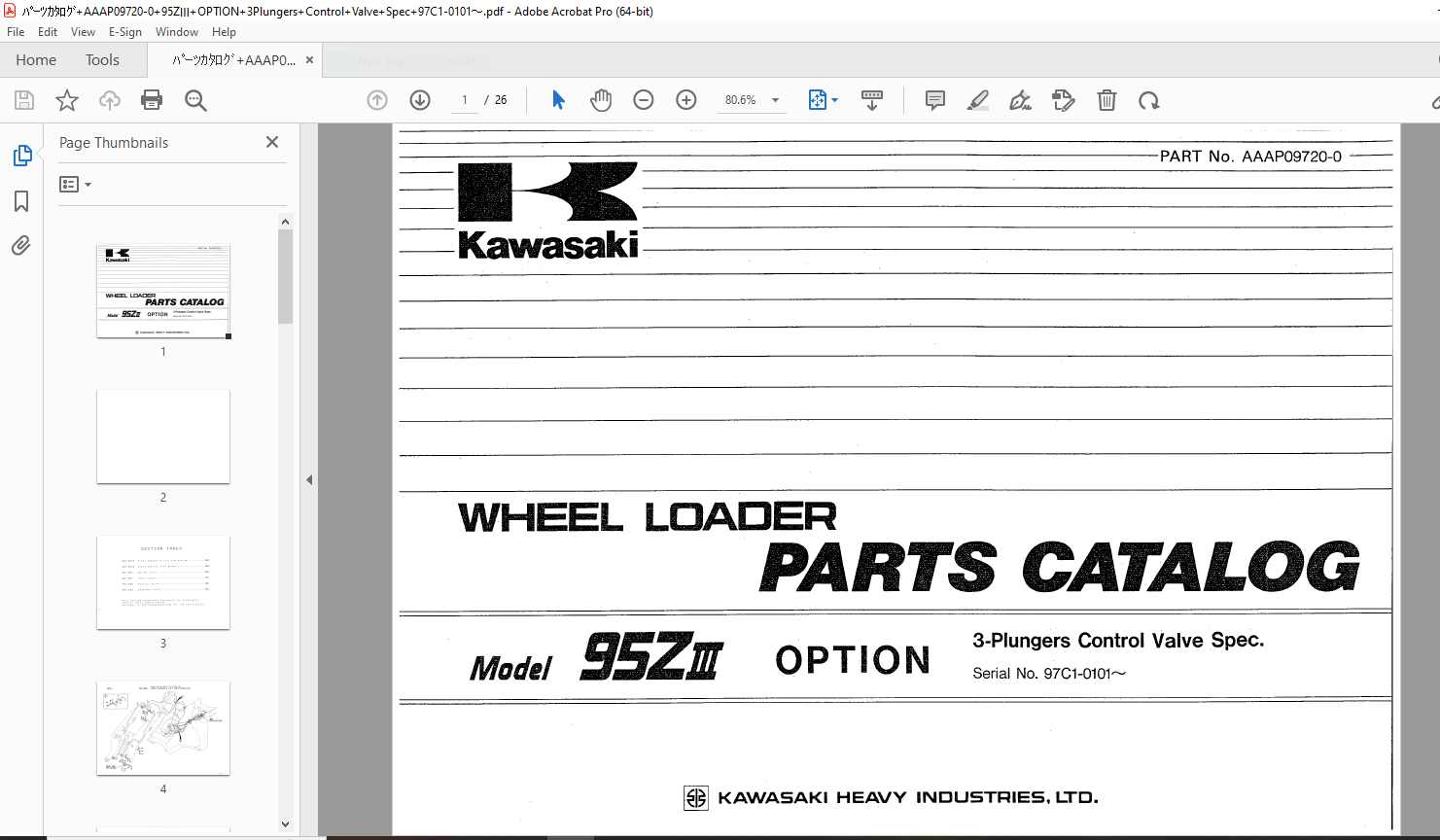Click the current page number field
1440x840 pixels.
[x=465, y=100]
